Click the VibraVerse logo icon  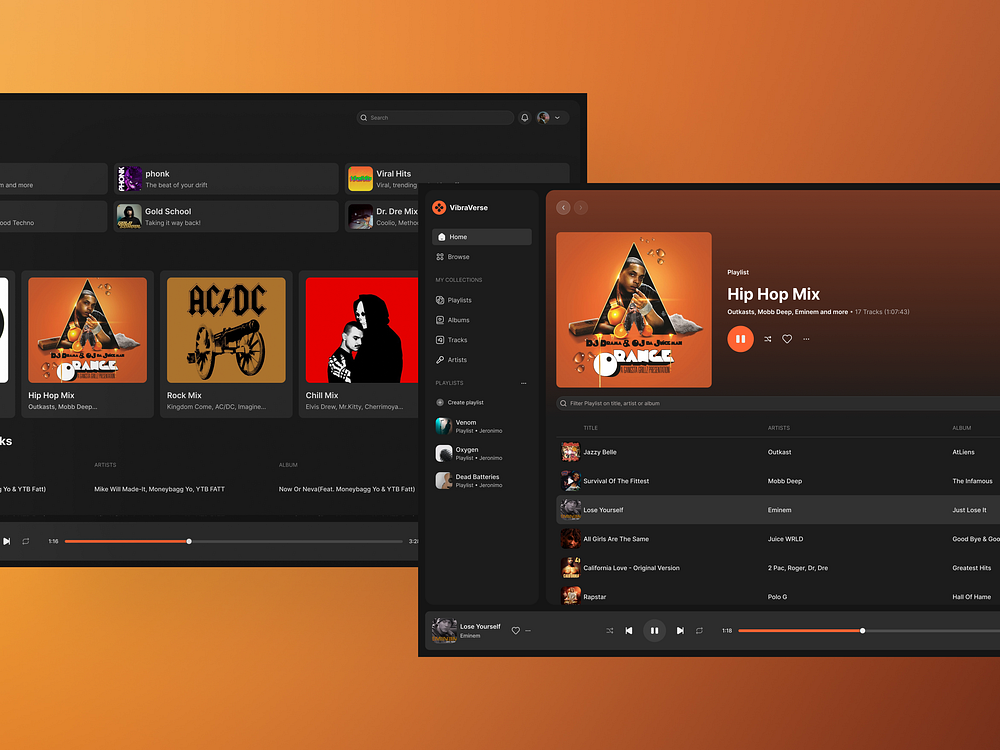pyautogui.click(x=439, y=207)
